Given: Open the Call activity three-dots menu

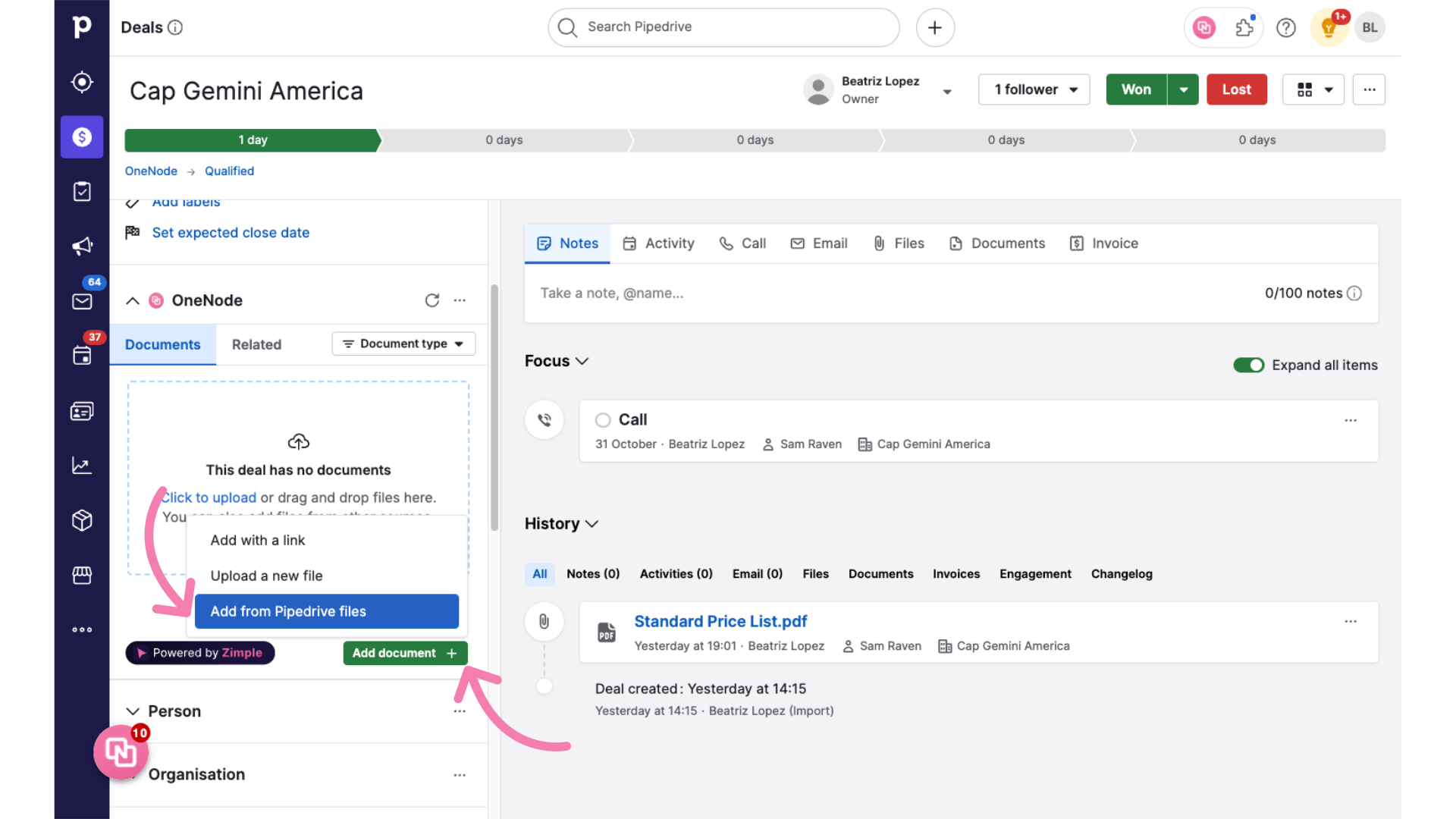Looking at the screenshot, I should (1351, 420).
